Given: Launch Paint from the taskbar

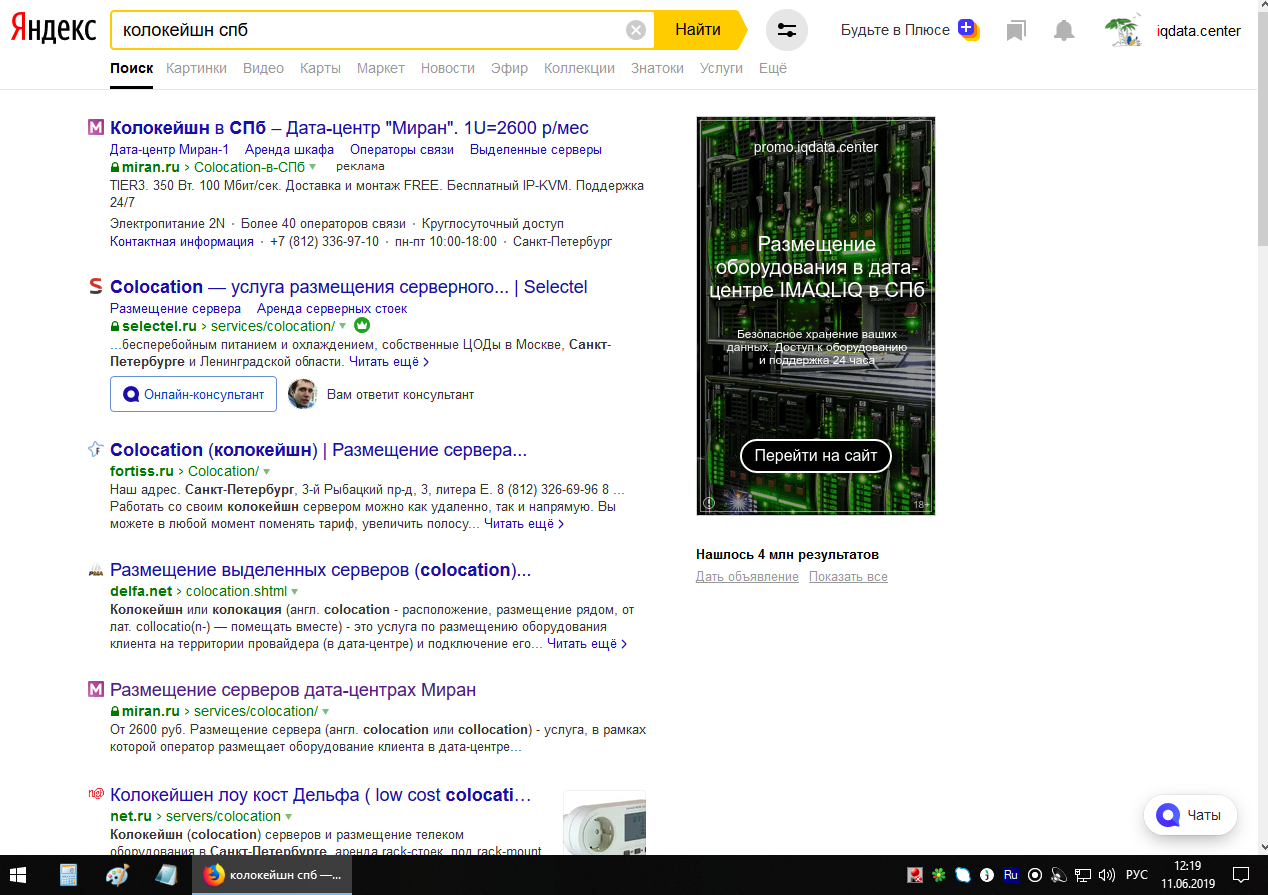Looking at the screenshot, I should (x=117, y=874).
